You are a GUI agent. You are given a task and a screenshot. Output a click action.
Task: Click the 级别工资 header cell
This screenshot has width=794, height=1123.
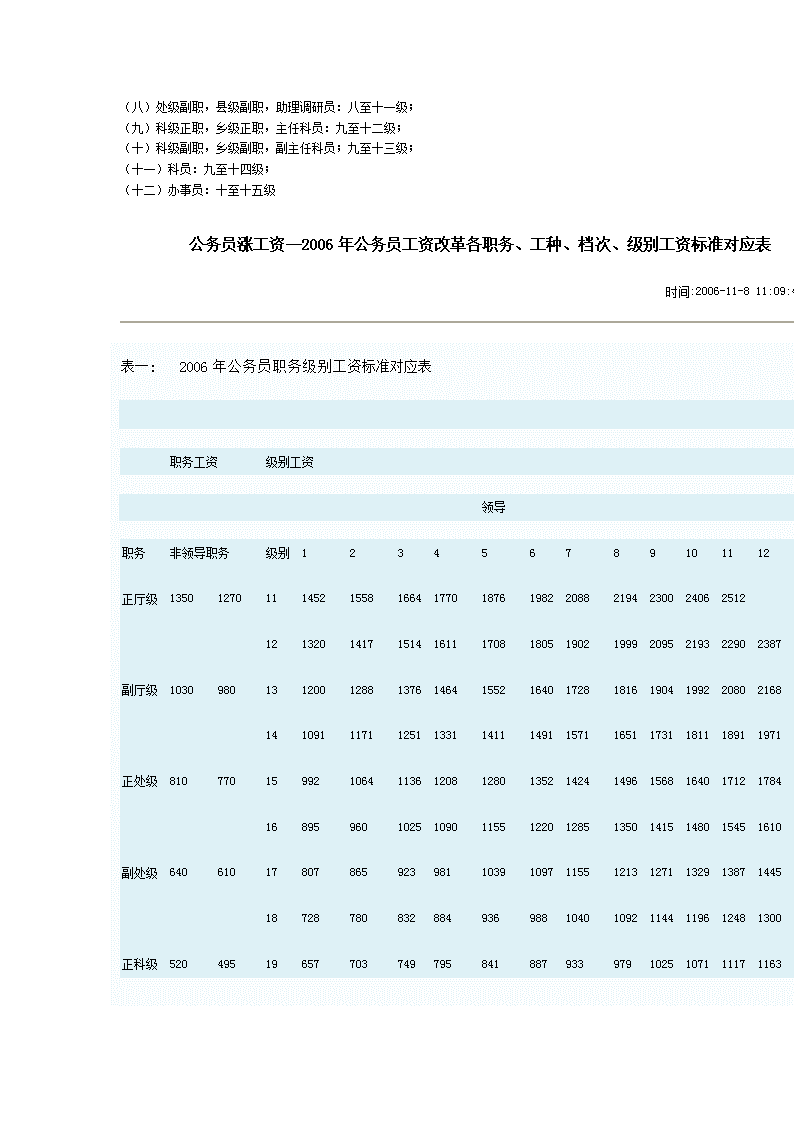[x=289, y=463]
